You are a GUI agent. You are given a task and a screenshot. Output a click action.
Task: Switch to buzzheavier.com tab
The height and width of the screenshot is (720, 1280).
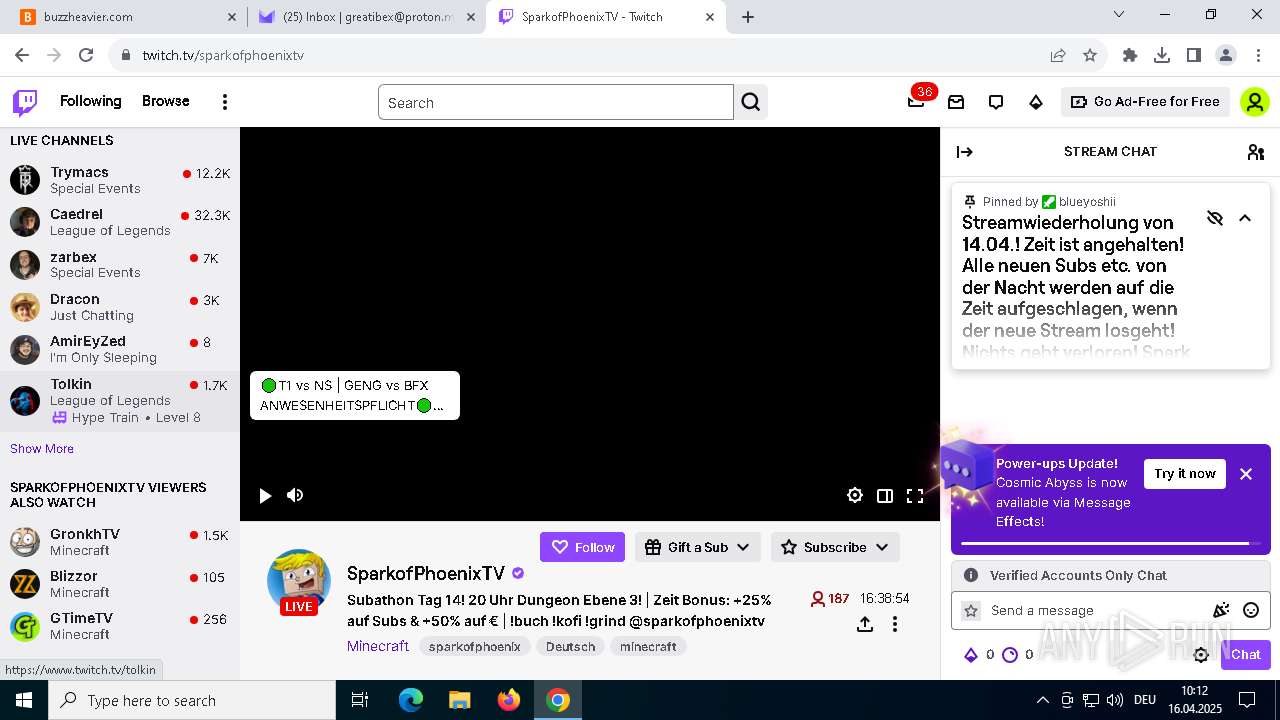128,17
